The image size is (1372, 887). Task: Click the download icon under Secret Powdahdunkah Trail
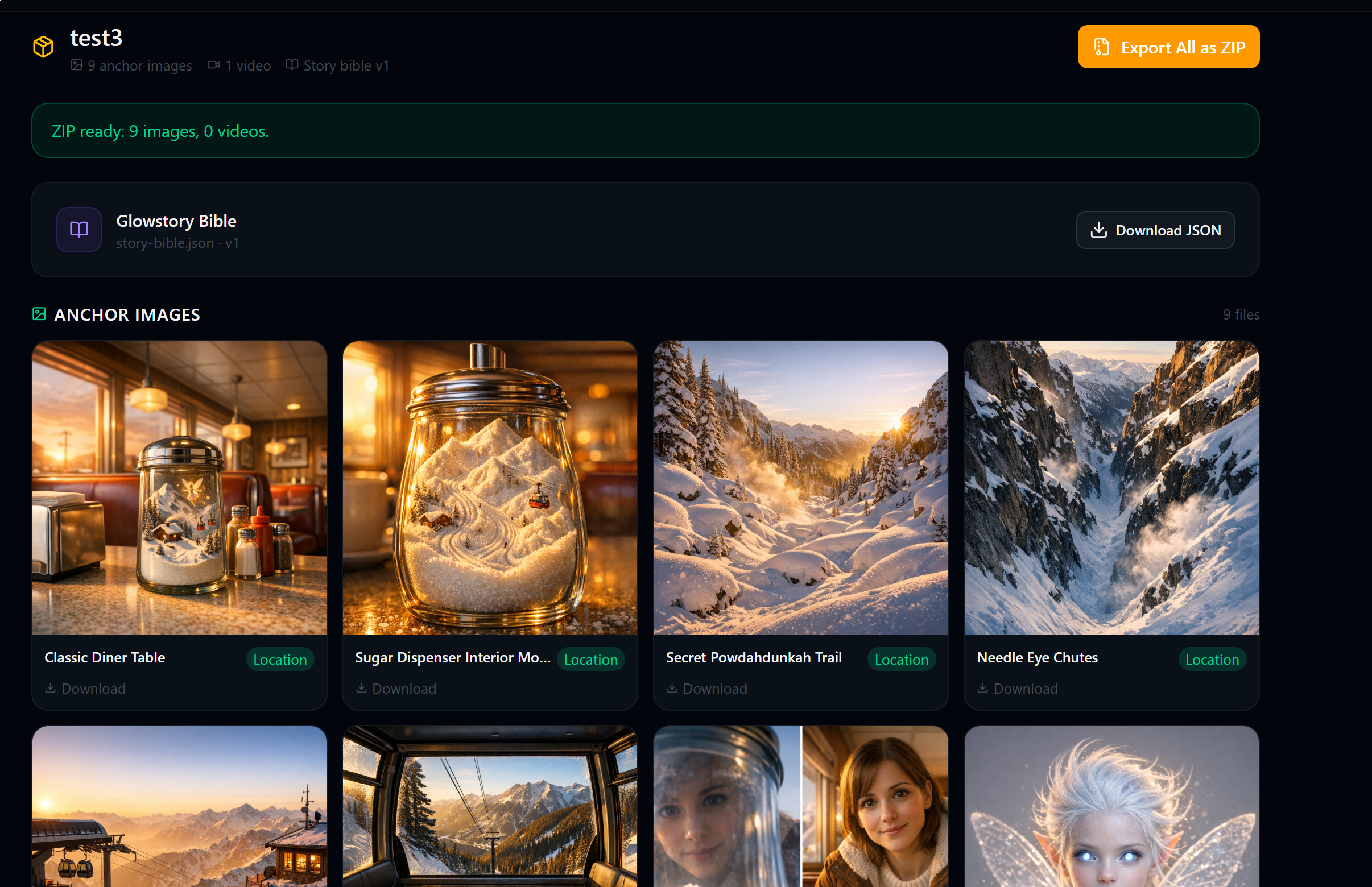672,689
